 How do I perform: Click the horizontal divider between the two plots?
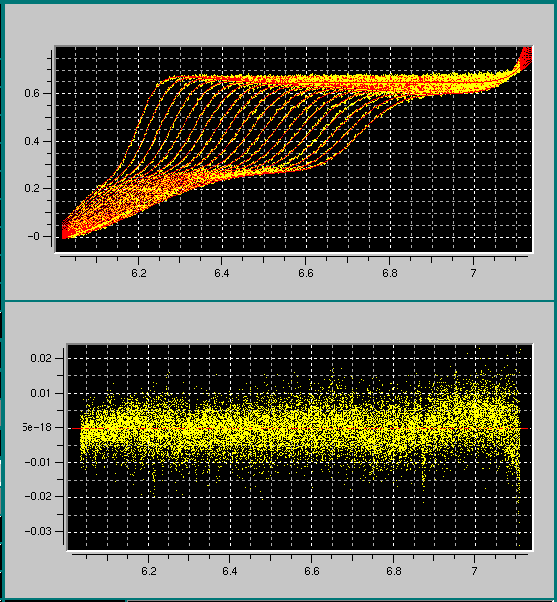(278, 301)
